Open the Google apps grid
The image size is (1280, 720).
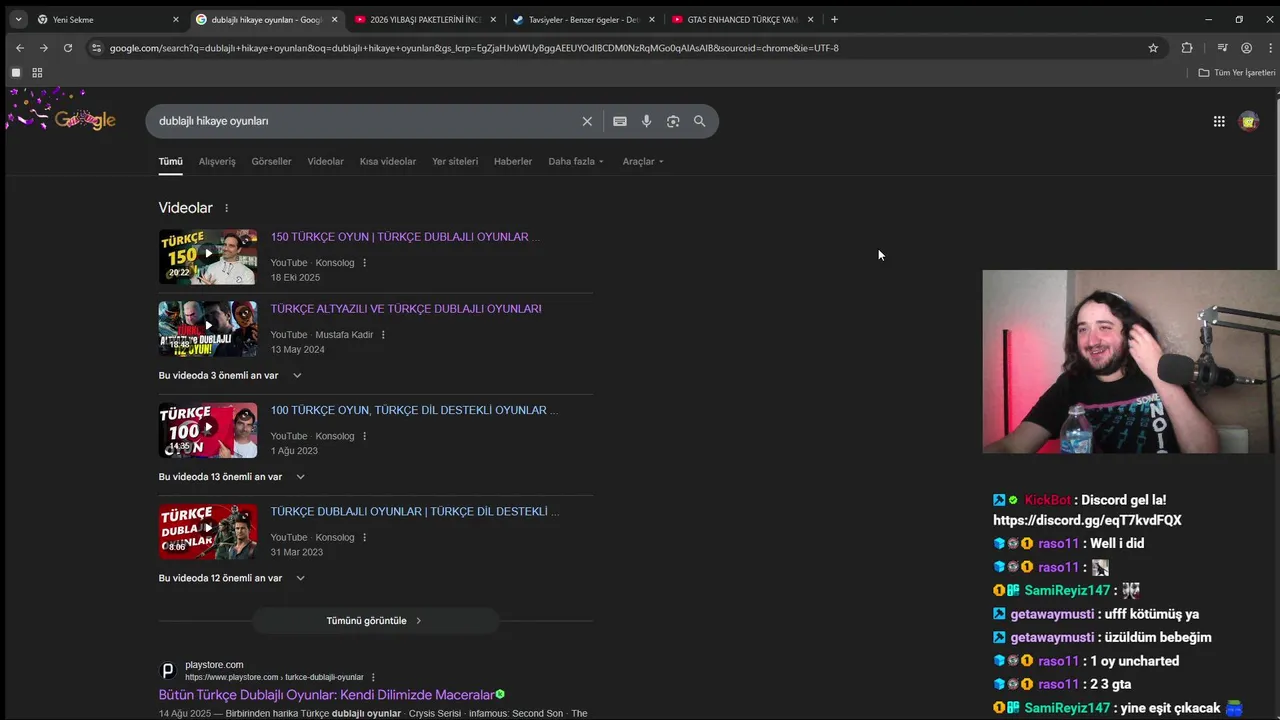tap(1219, 121)
